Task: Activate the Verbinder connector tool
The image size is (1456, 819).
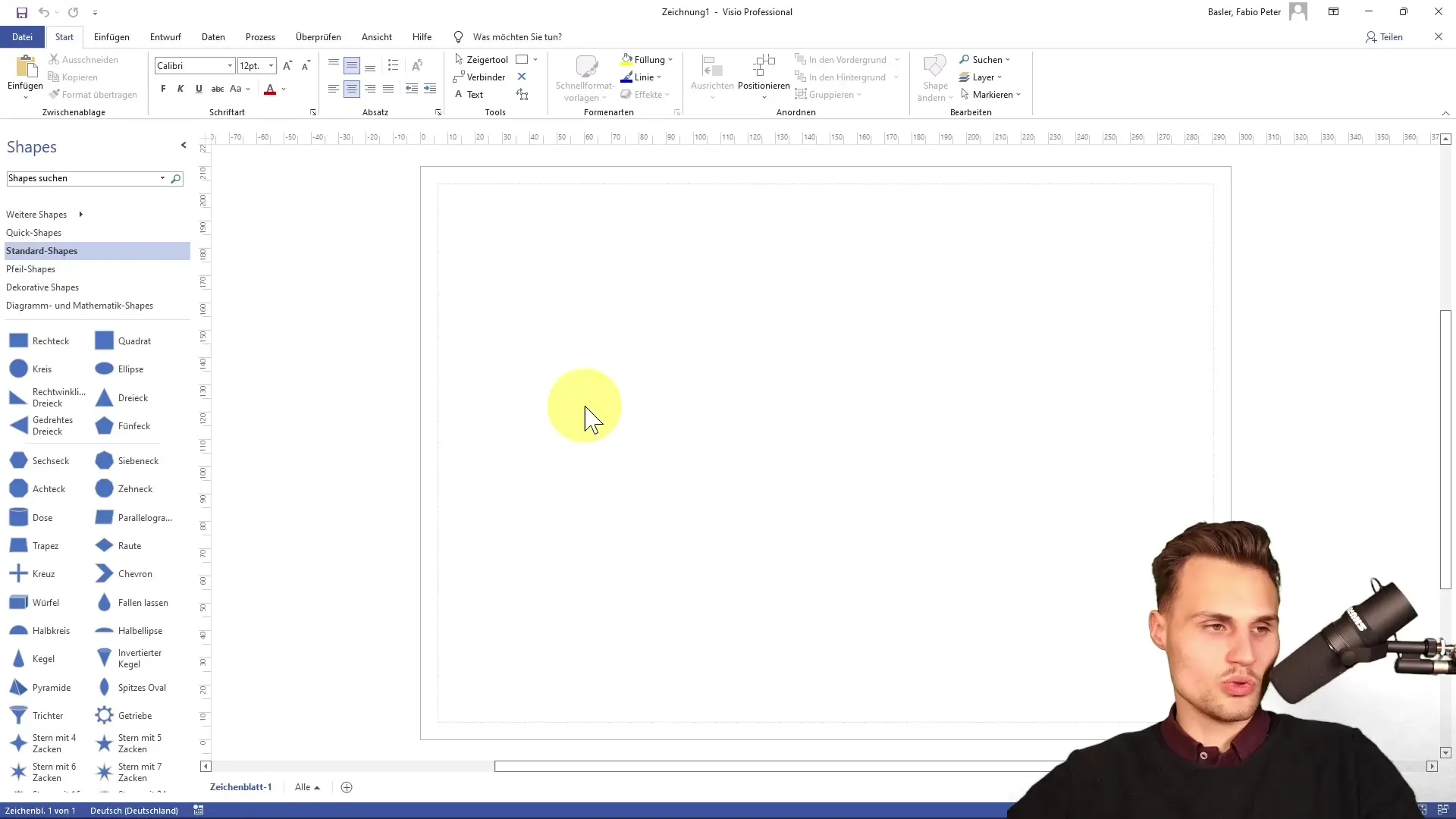Action: (x=479, y=77)
